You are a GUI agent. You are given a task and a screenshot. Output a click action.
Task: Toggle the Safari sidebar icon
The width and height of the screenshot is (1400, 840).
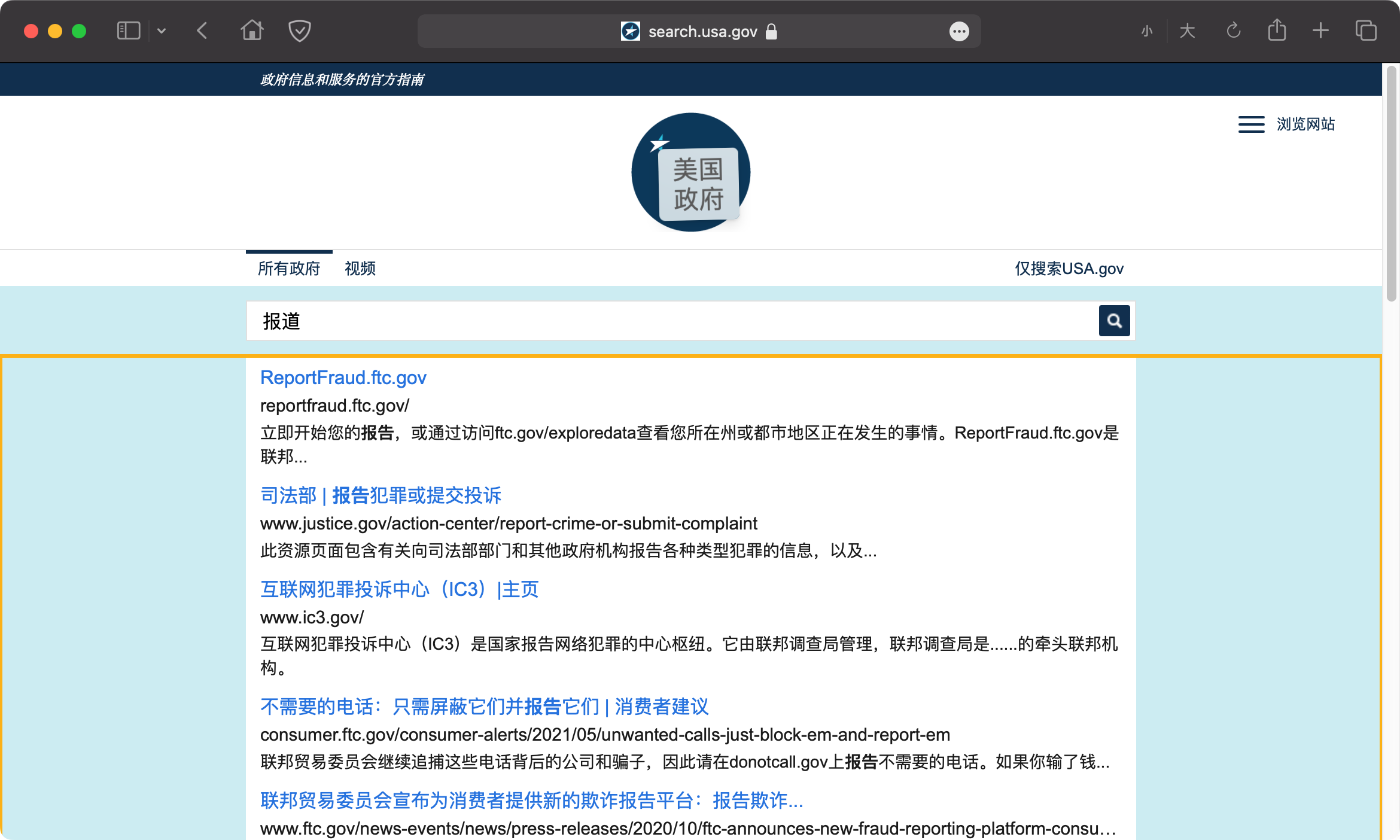click(x=128, y=31)
